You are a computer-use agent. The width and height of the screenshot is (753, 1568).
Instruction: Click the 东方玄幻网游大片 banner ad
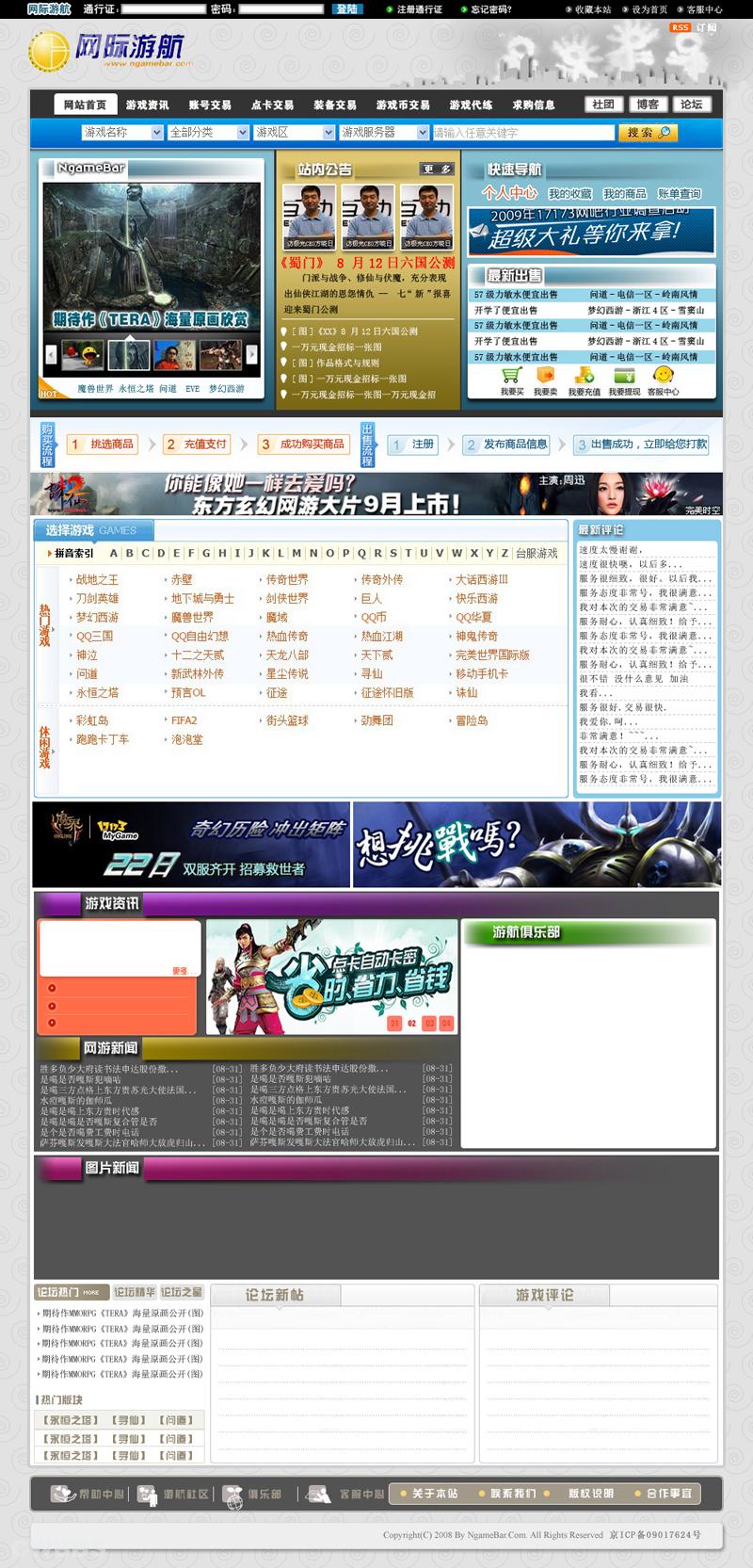click(376, 494)
